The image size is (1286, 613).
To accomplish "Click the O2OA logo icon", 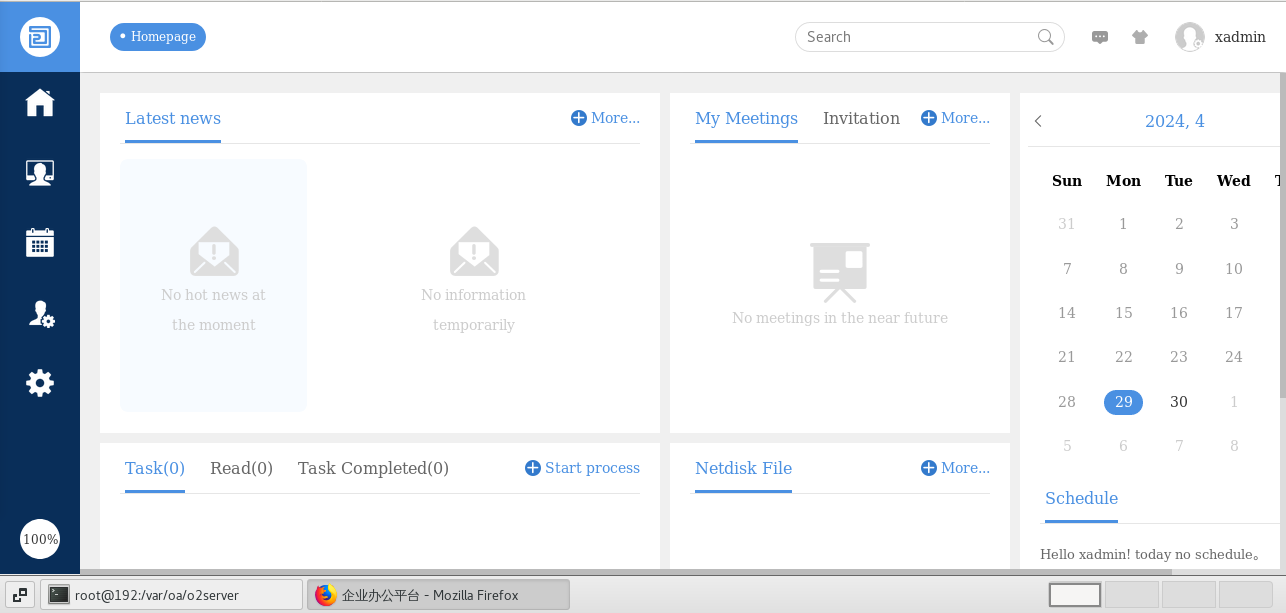I will coord(40,37).
